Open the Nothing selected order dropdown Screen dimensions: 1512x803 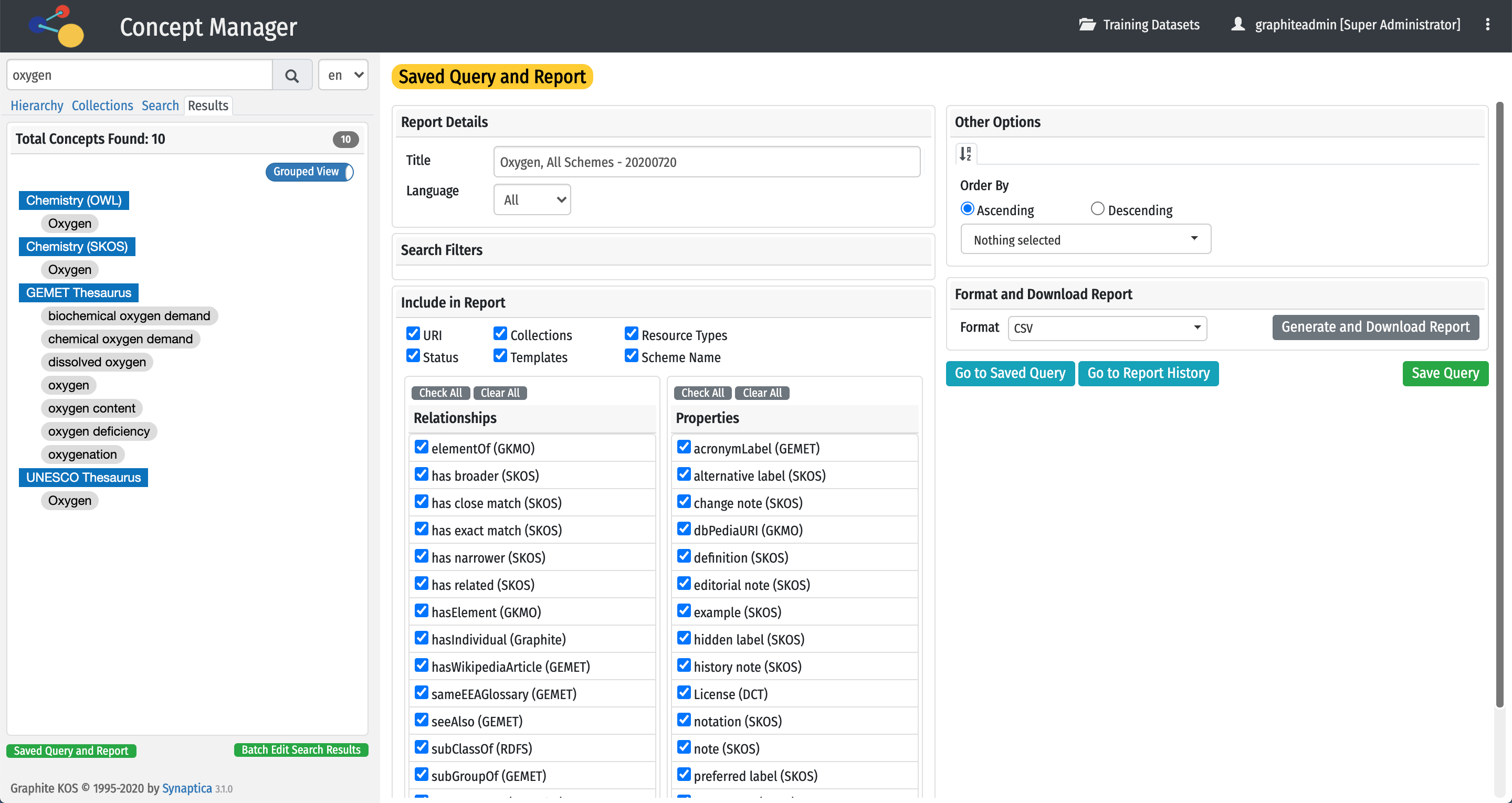coord(1085,239)
